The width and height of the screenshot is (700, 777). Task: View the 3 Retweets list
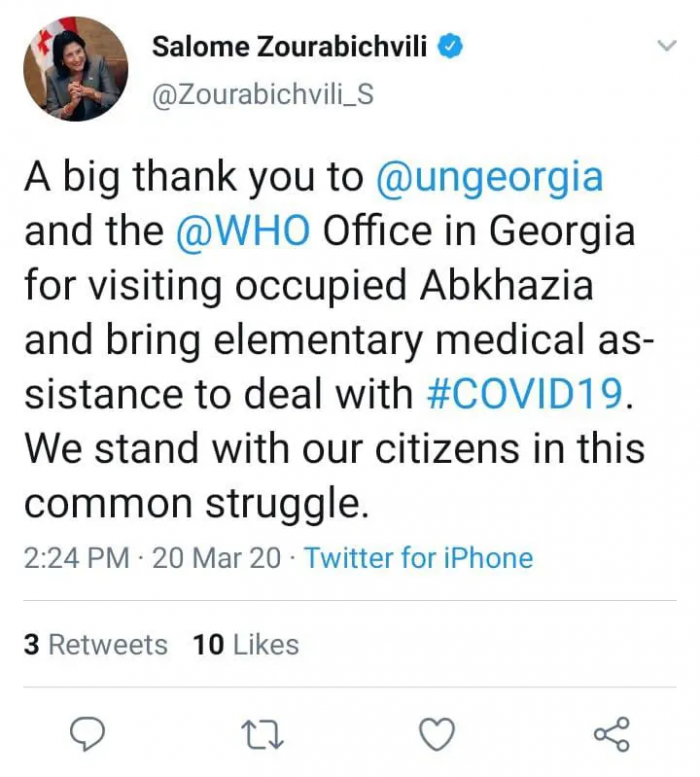pyautogui.click(x=96, y=645)
